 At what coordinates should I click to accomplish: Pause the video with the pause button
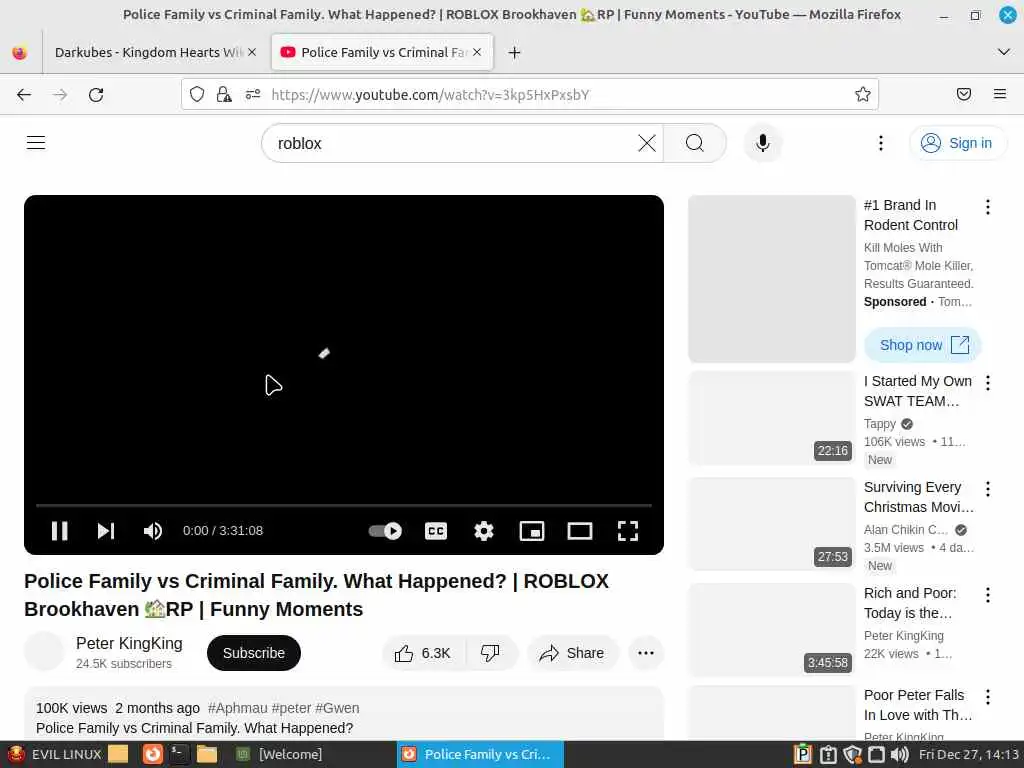tap(59, 531)
